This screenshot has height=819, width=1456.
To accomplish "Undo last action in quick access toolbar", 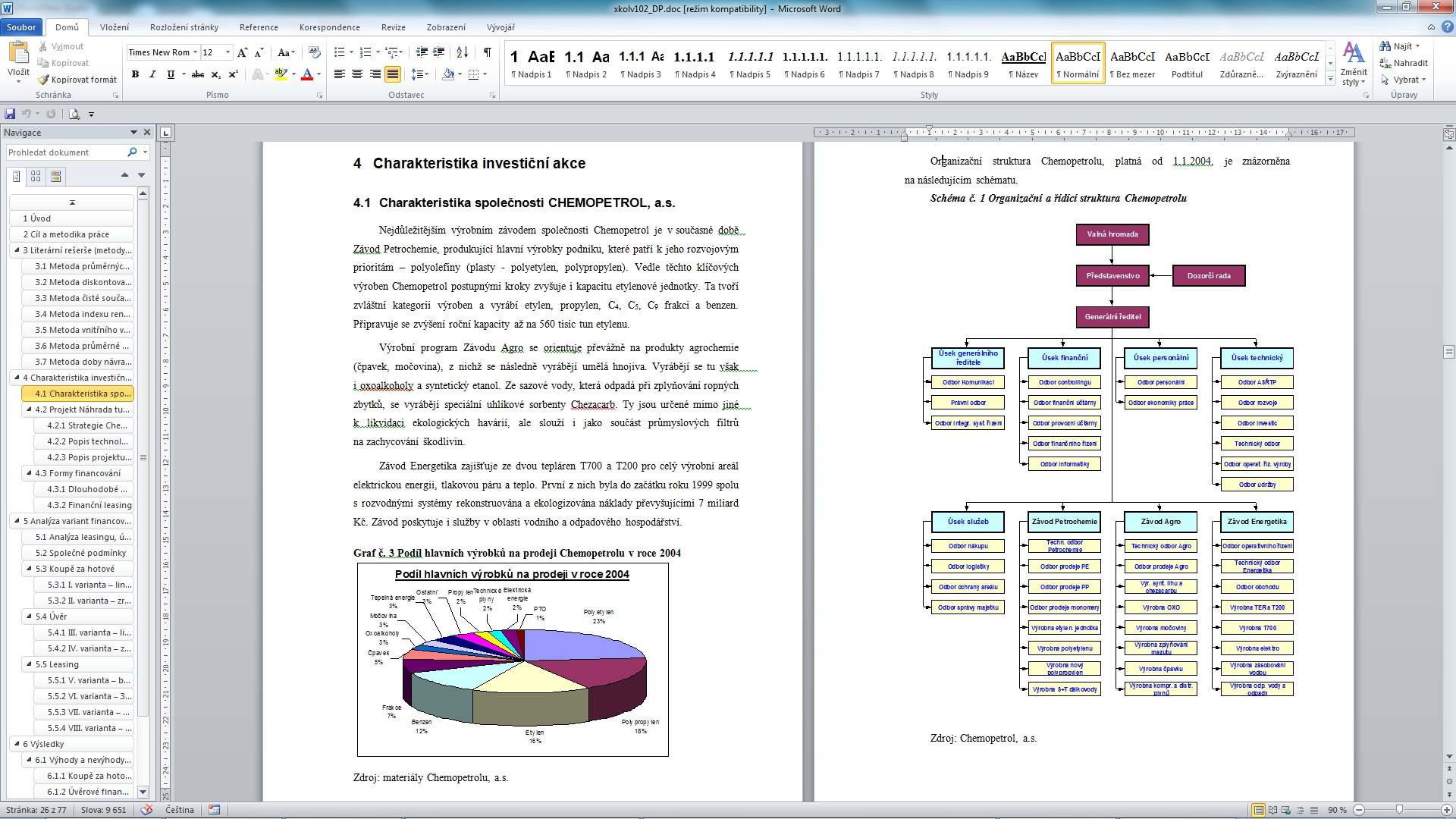I will click(x=27, y=114).
